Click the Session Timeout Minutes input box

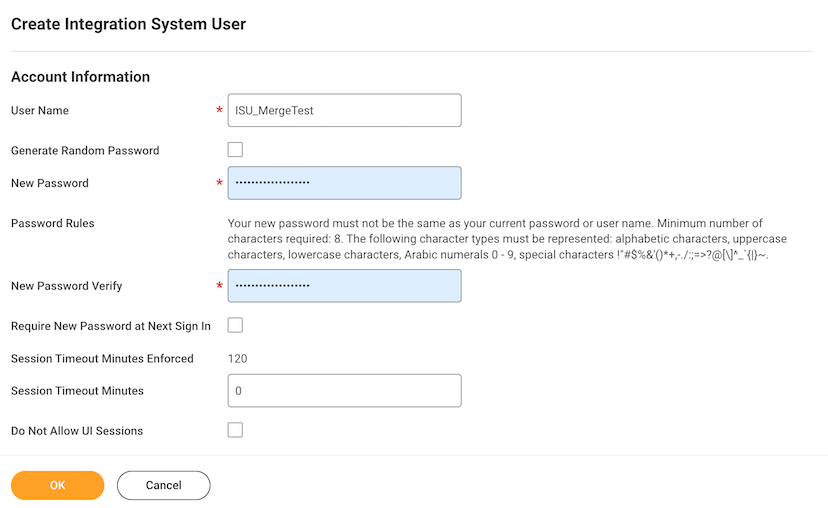coord(344,391)
